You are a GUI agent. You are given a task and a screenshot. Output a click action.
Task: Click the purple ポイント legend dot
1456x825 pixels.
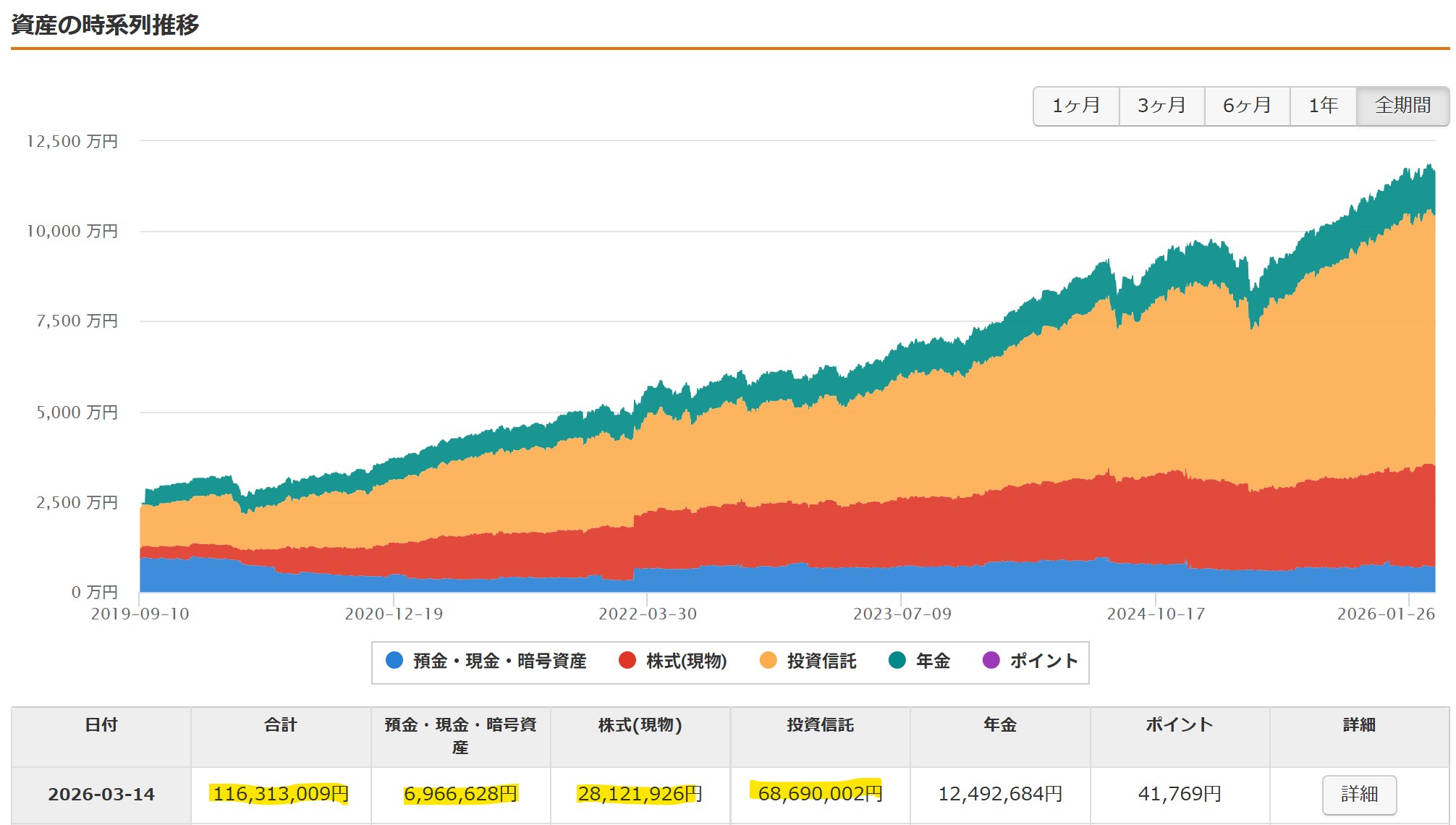[991, 660]
